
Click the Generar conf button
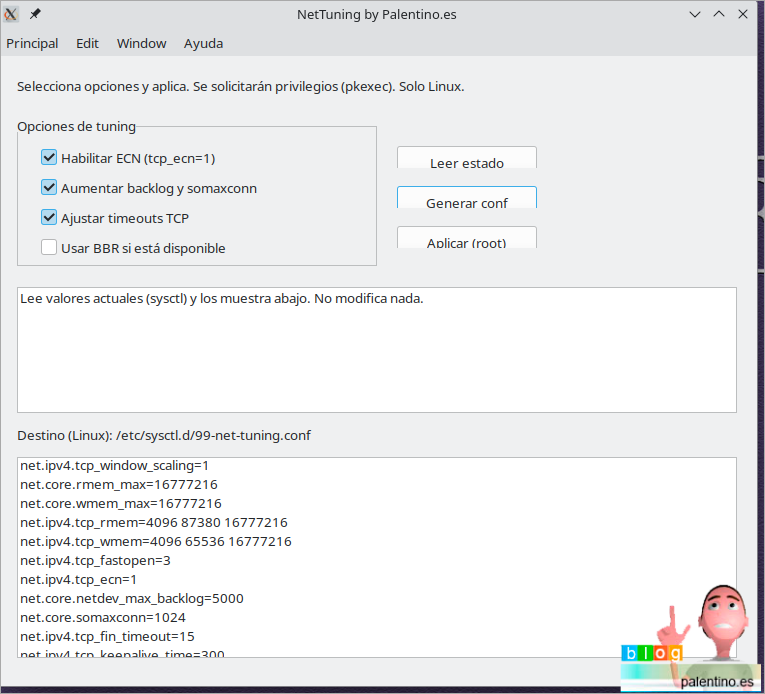[x=467, y=199]
